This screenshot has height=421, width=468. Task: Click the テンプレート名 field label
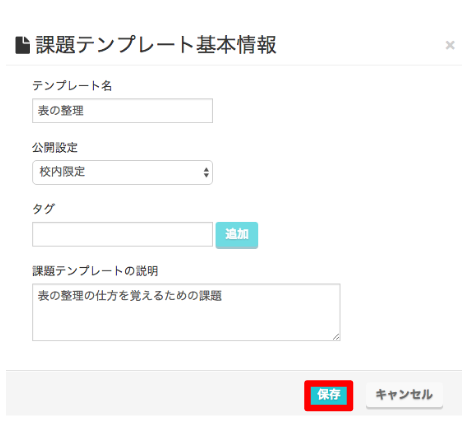coord(72,86)
